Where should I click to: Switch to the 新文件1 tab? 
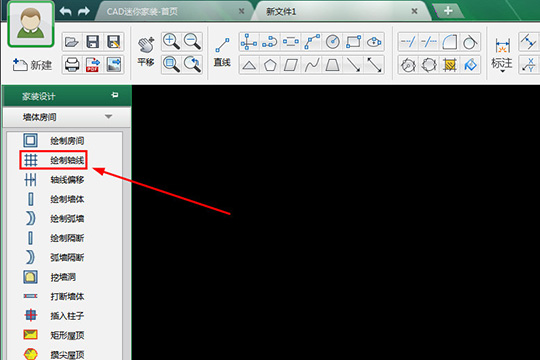pos(281,12)
